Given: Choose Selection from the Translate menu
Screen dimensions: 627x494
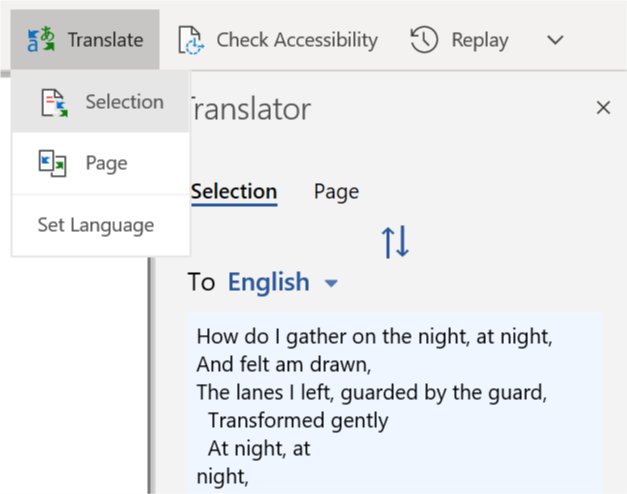Looking at the screenshot, I should coord(124,102).
